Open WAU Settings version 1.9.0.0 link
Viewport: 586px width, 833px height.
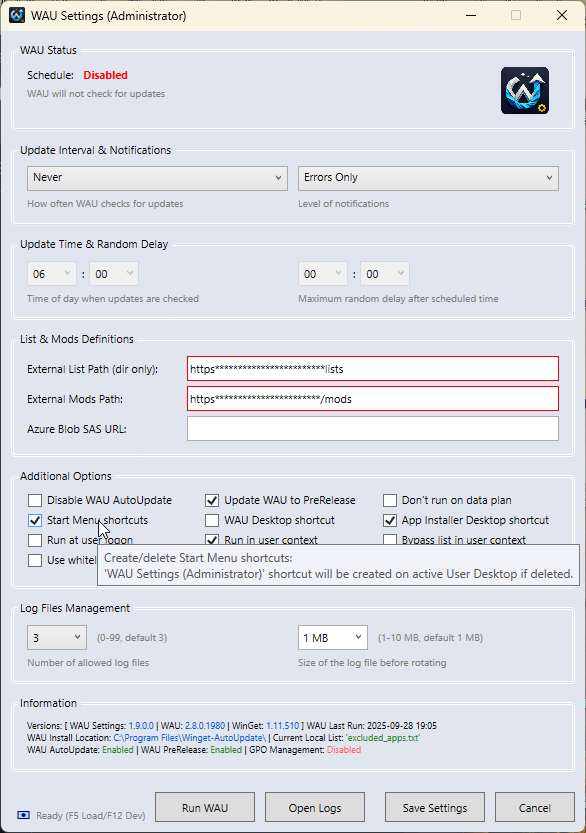click(141, 726)
